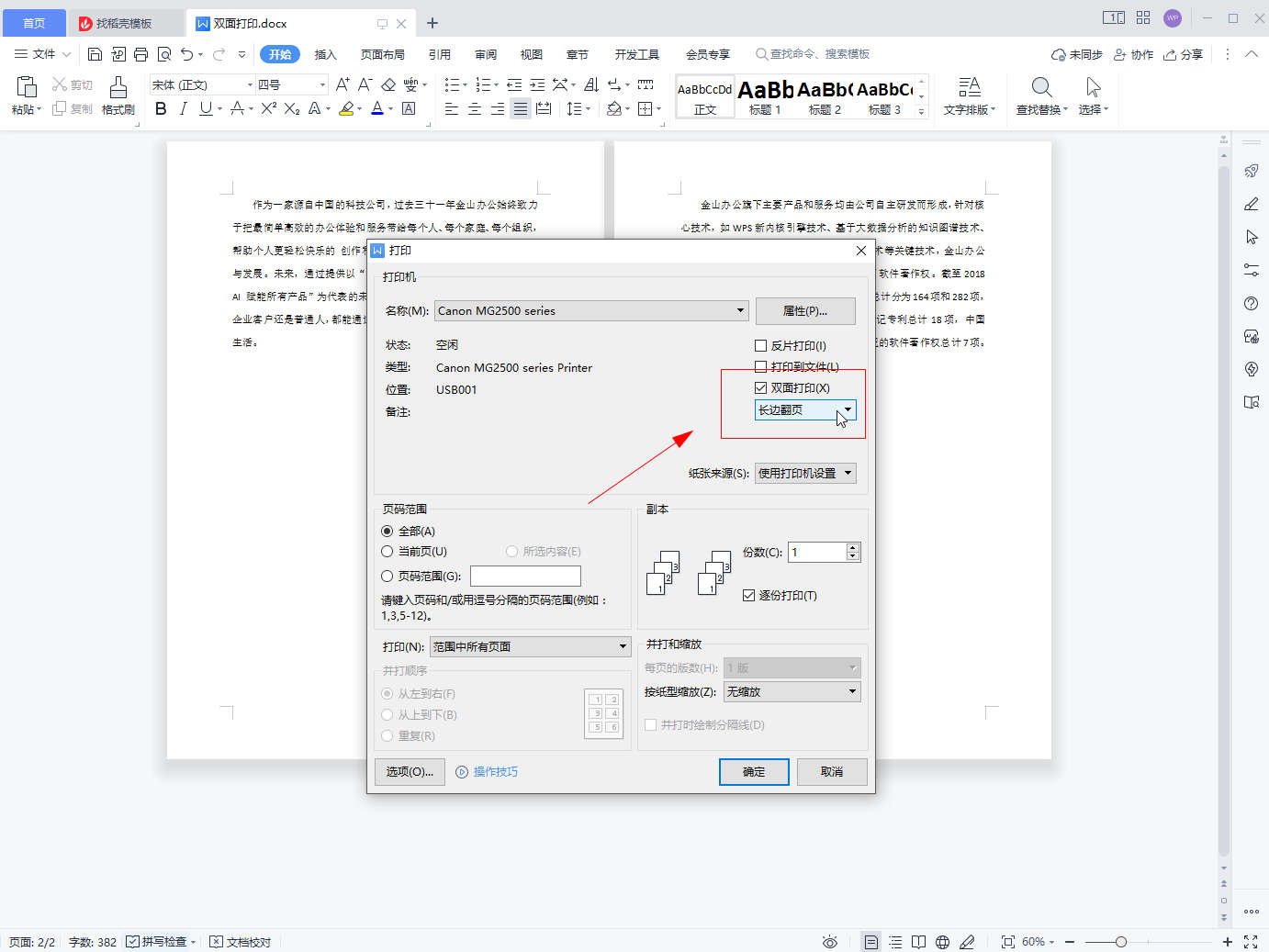Click the 属性(P)... printer properties button
This screenshot has width=1269, height=952.
(x=805, y=311)
